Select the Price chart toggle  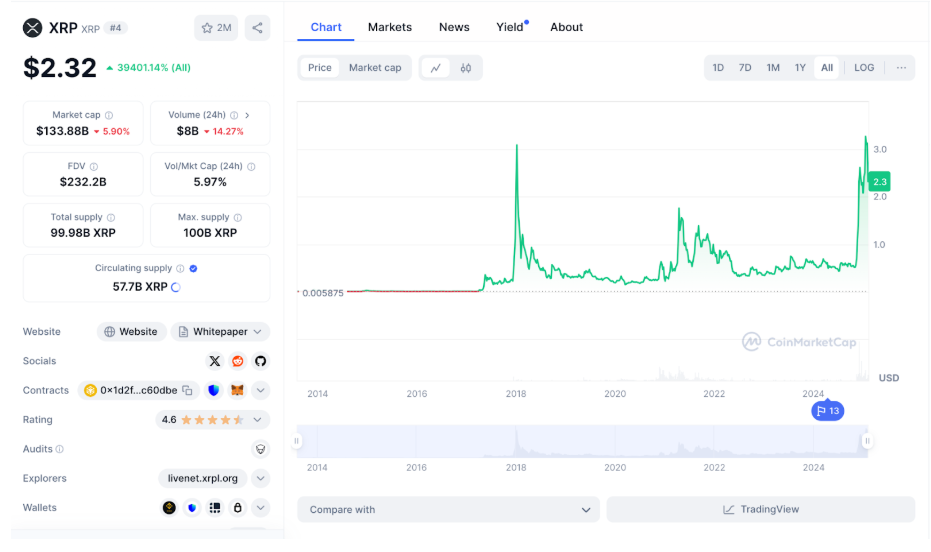(320, 68)
